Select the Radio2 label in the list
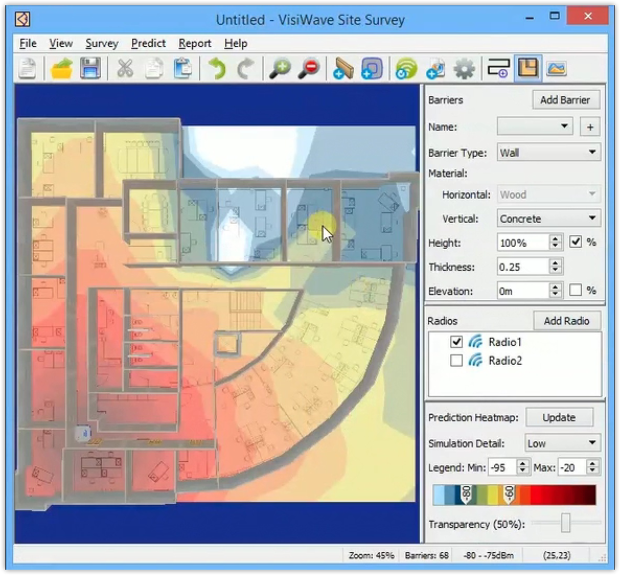 (x=505, y=361)
